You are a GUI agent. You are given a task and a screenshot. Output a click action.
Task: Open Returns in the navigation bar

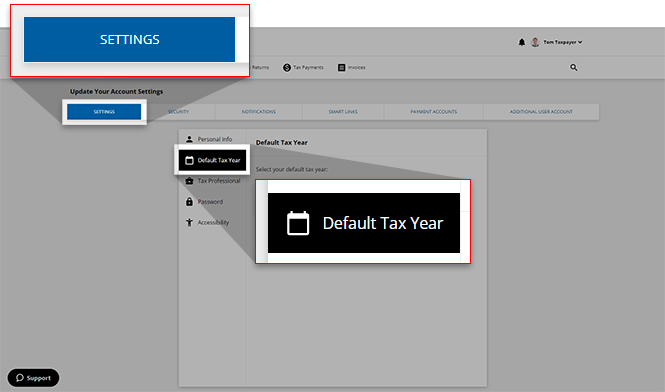[260, 67]
